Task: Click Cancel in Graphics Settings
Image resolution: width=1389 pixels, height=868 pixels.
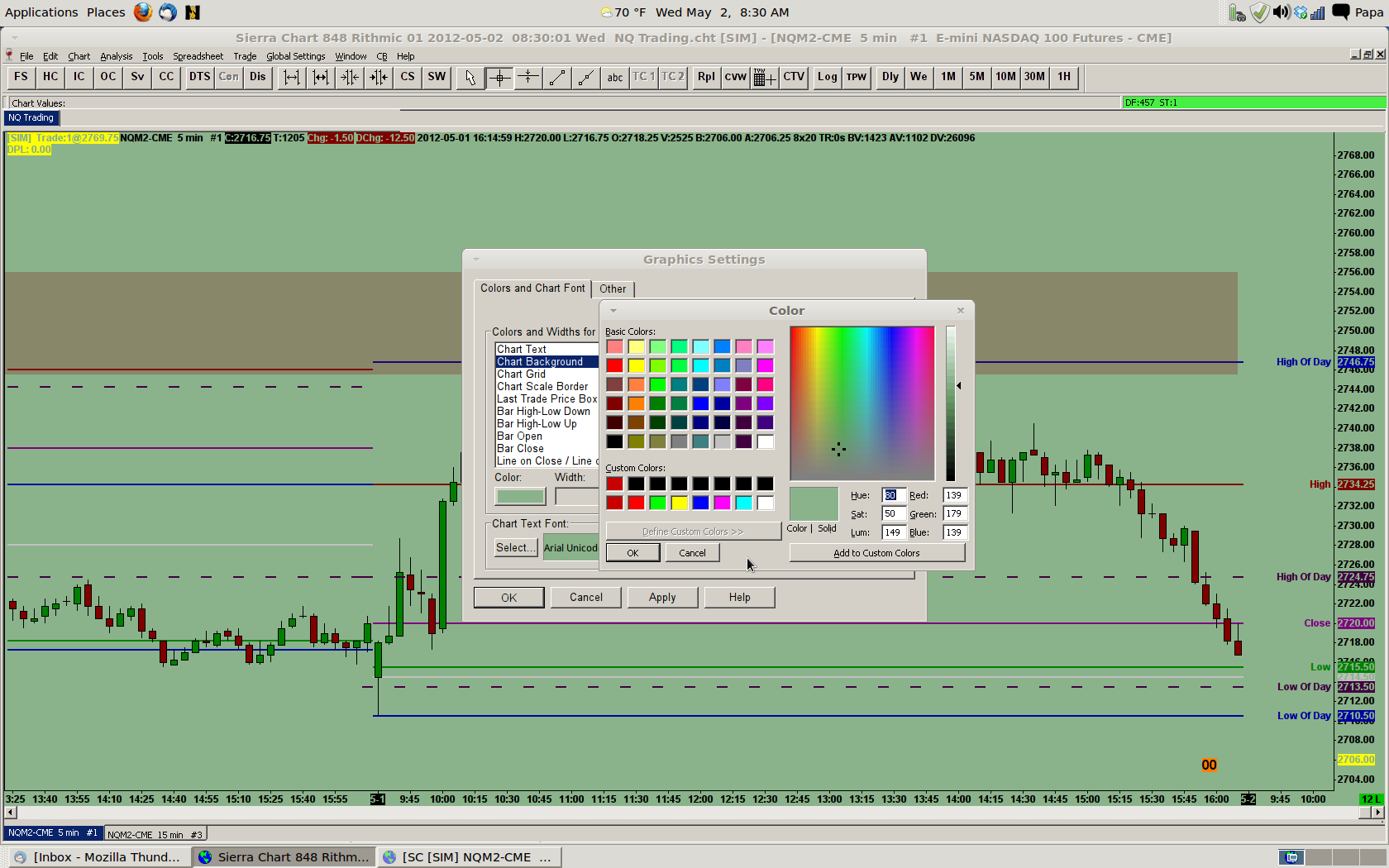Action: pyautogui.click(x=586, y=598)
